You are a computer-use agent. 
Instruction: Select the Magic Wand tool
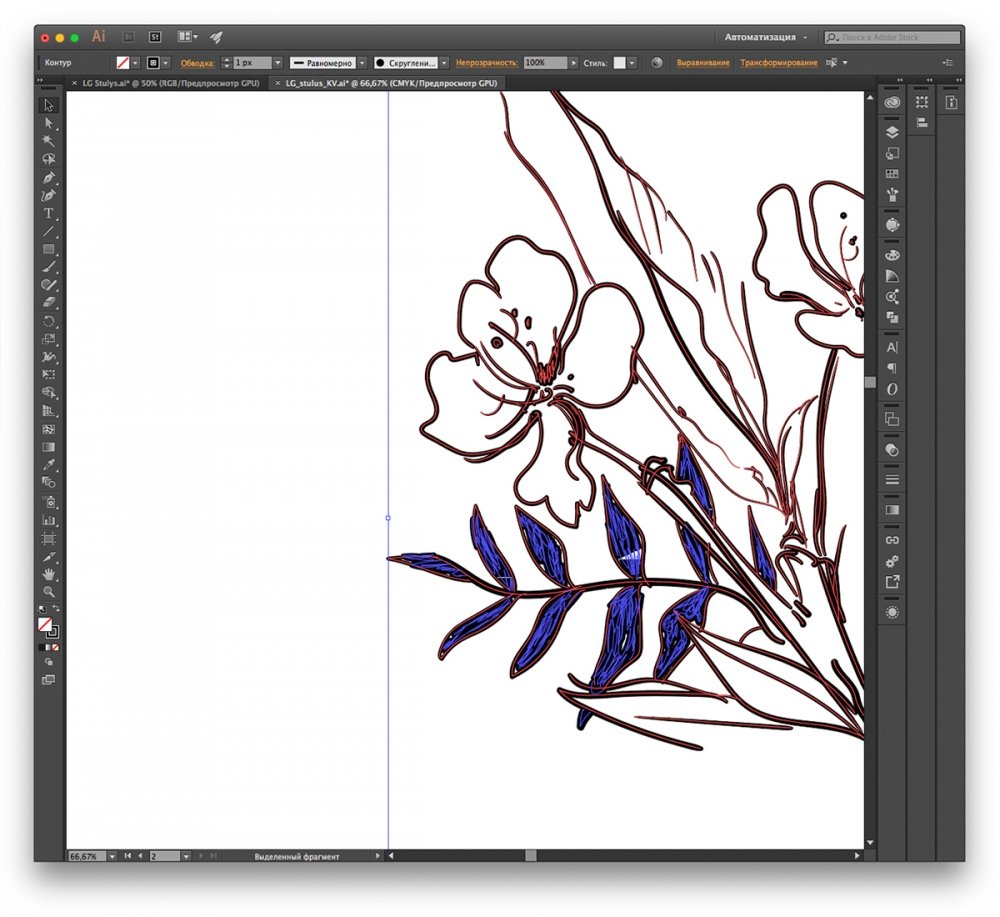tap(48, 141)
